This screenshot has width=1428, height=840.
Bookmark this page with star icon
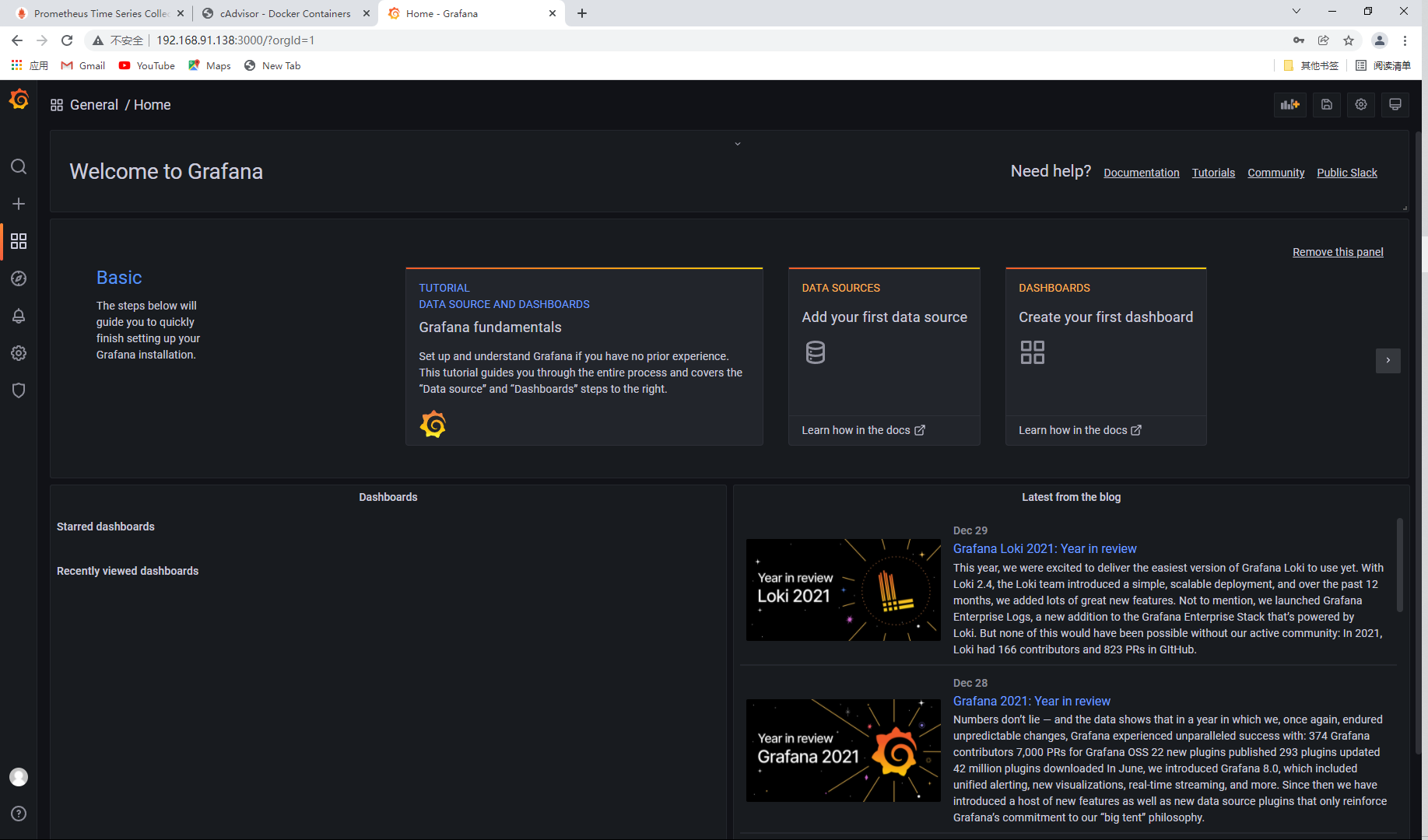point(1349,40)
